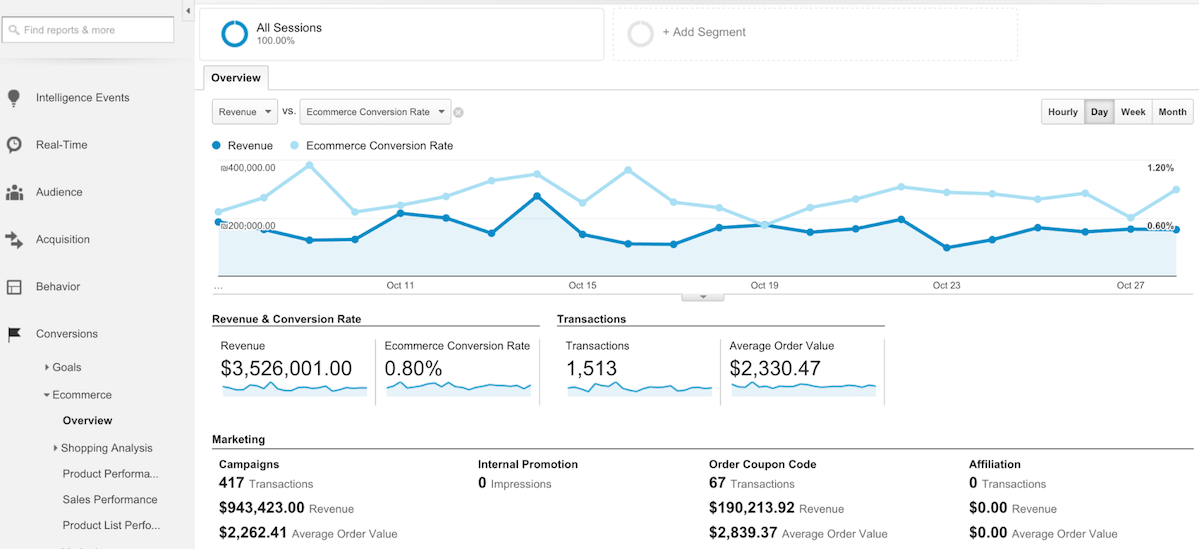Select the Order Coupon Code heading
The width and height of the screenshot is (1199, 549).
tap(762, 464)
